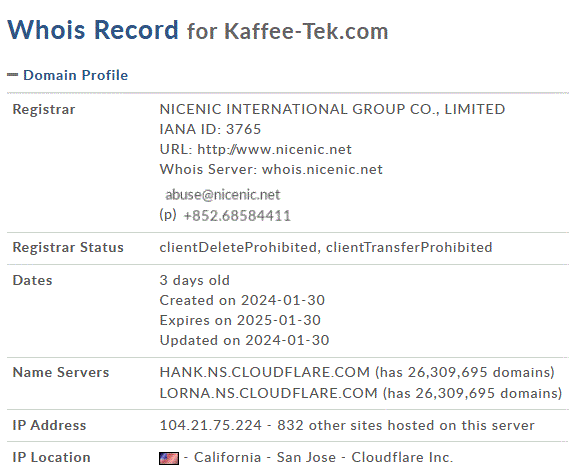This screenshot has width=570, height=474.
Task: Click the abuse@nicenic.net email address
Action: tap(222, 195)
